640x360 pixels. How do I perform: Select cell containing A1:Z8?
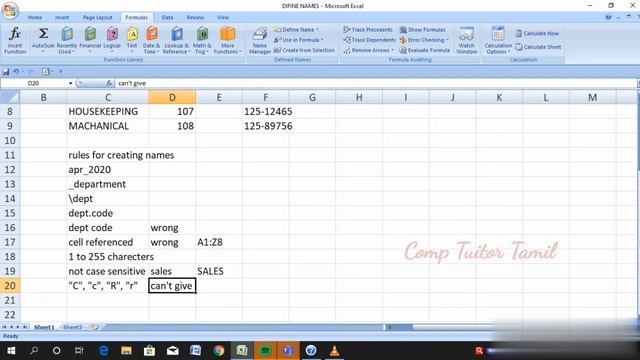pyautogui.click(x=219, y=242)
